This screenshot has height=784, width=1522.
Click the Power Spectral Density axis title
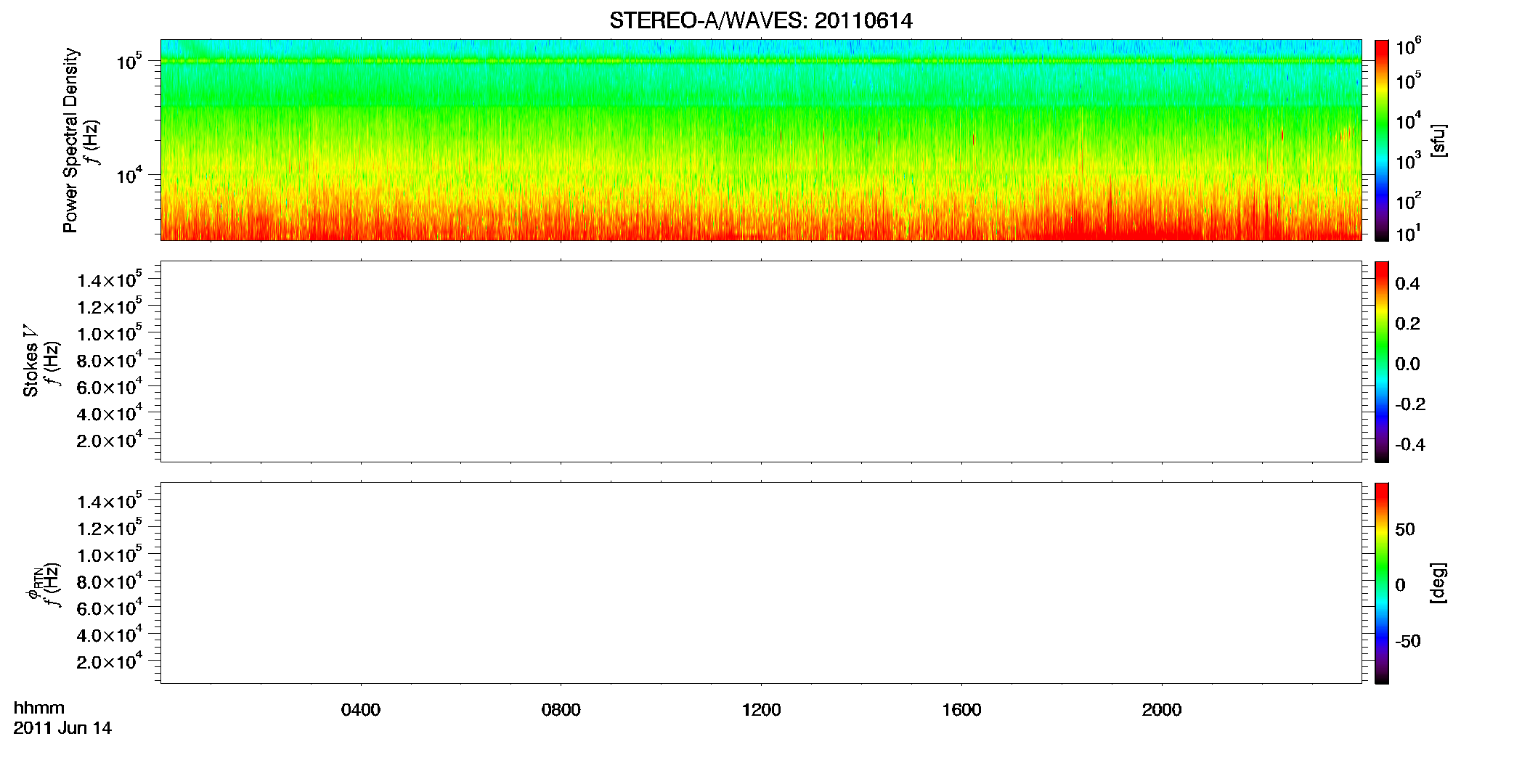coord(70,140)
